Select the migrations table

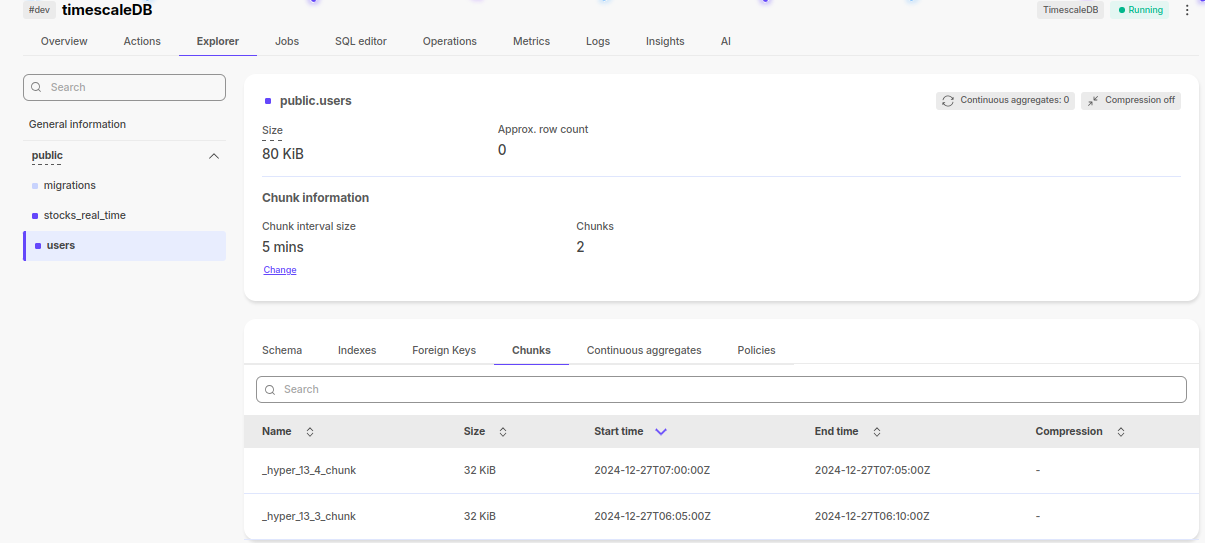(70, 186)
